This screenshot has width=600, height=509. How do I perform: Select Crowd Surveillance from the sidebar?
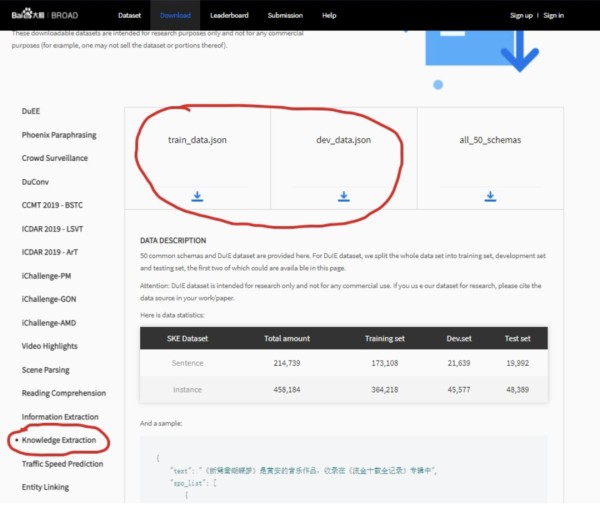tap(55, 158)
